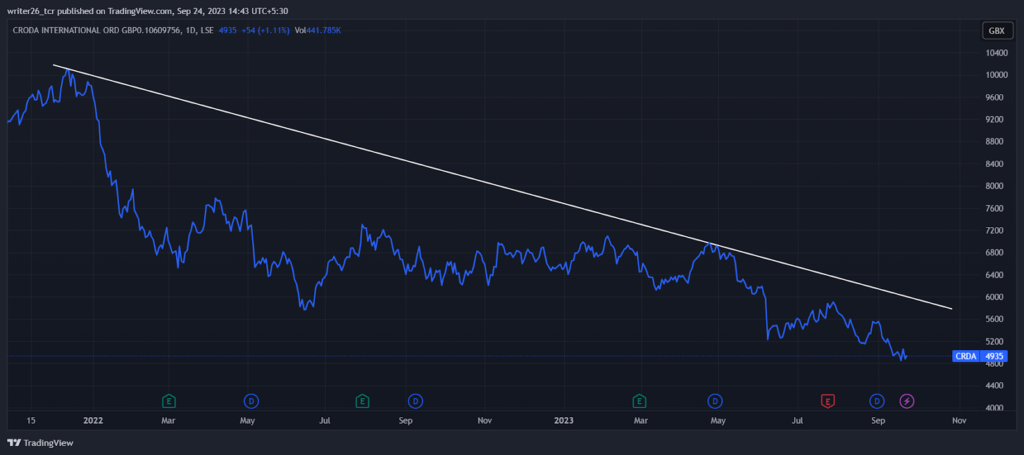Click the 2023 year label on time axis
The width and height of the screenshot is (1024, 455).
tap(563, 421)
